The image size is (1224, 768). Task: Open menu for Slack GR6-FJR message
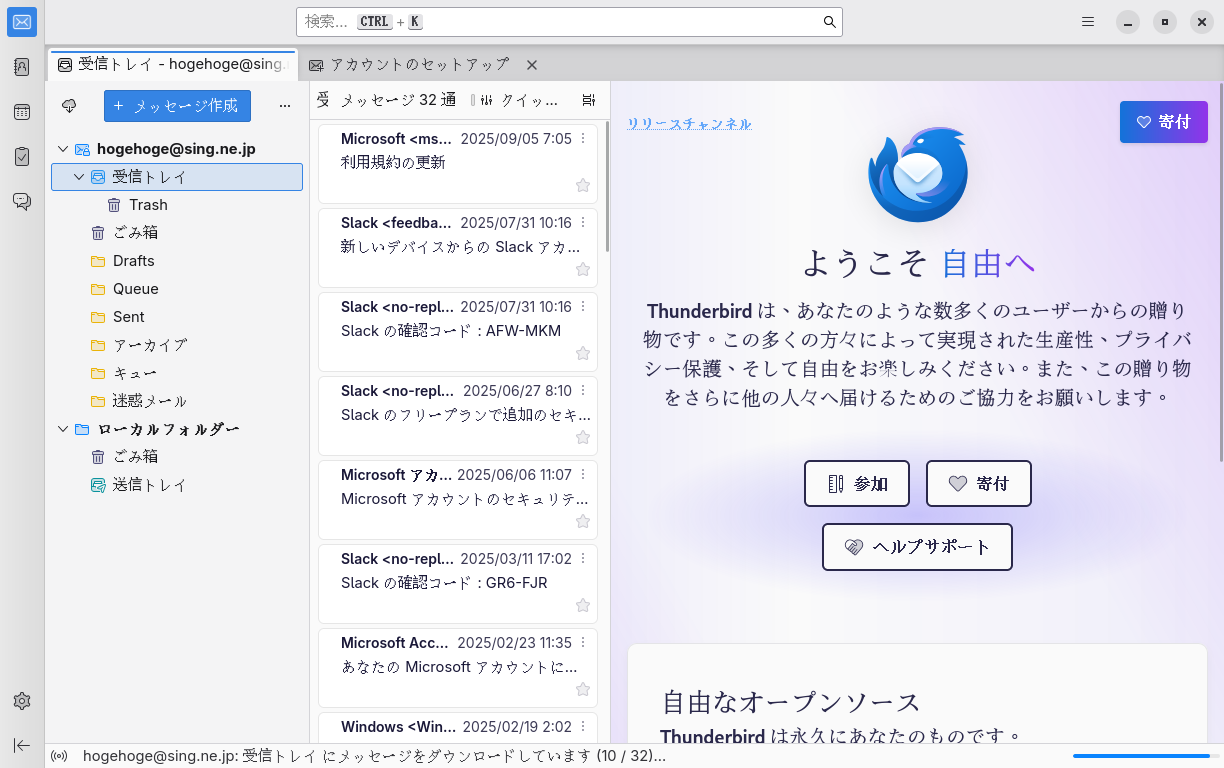click(583, 559)
